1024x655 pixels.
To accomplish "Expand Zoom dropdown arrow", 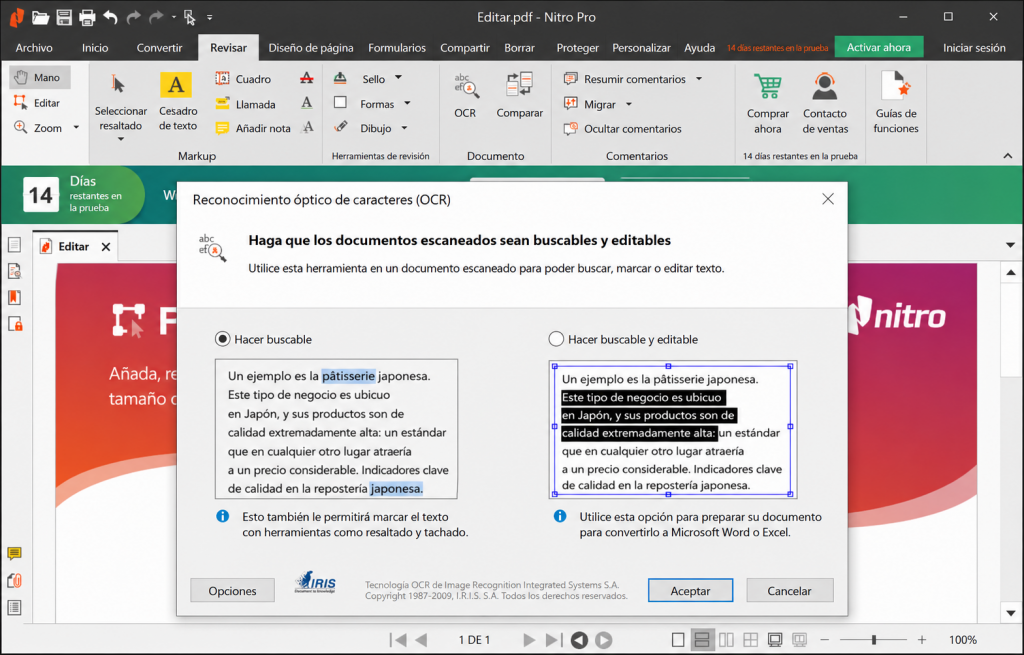I will click(x=76, y=128).
